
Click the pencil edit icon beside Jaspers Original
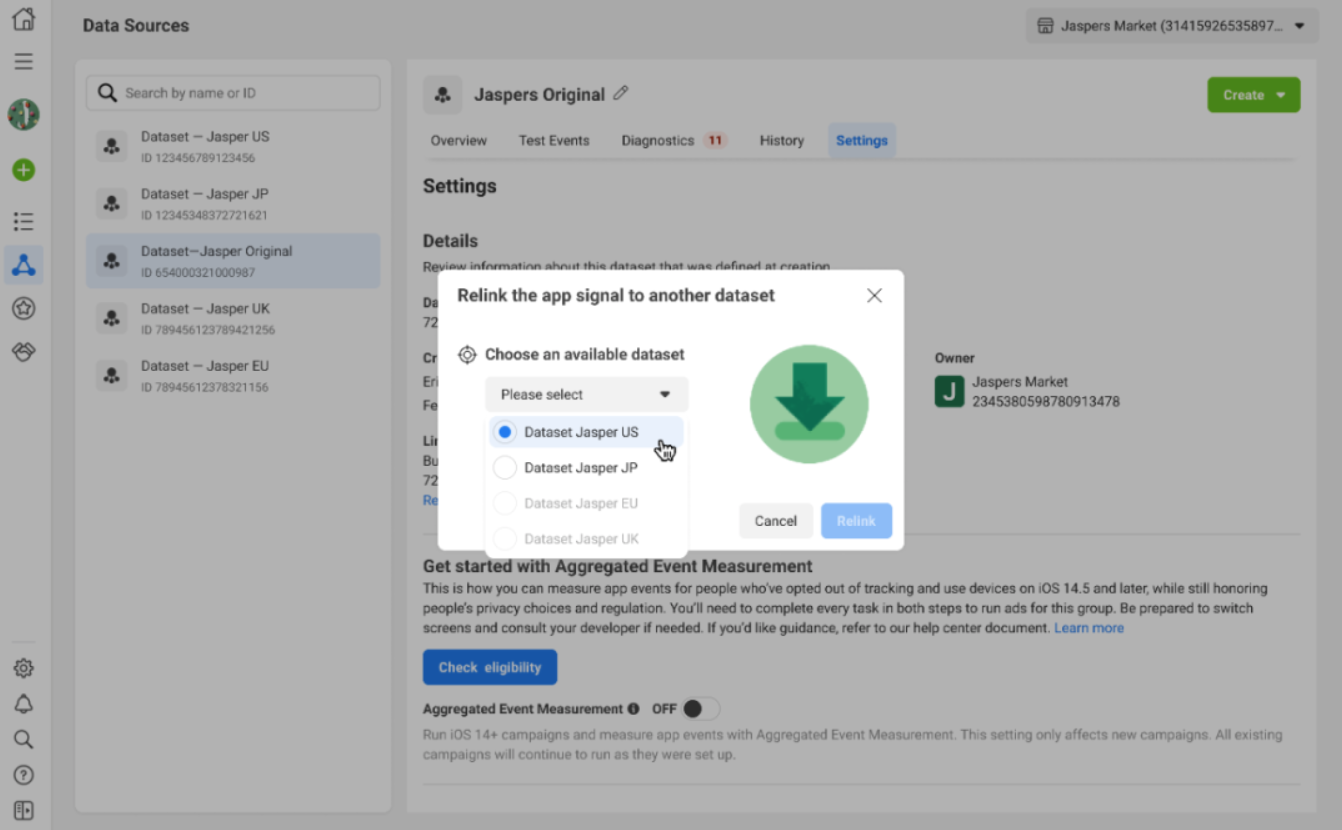pyautogui.click(x=621, y=93)
